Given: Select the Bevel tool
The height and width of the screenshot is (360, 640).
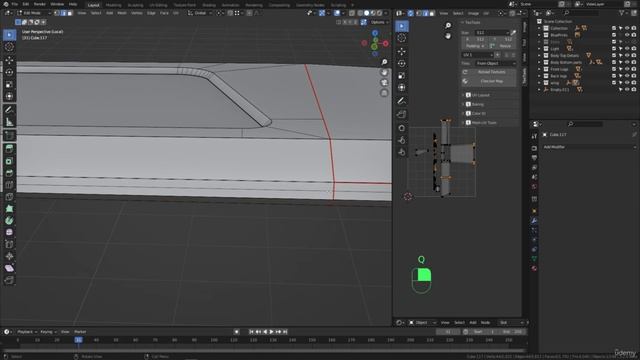Looking at the screenshot, I should pos(9,173).
